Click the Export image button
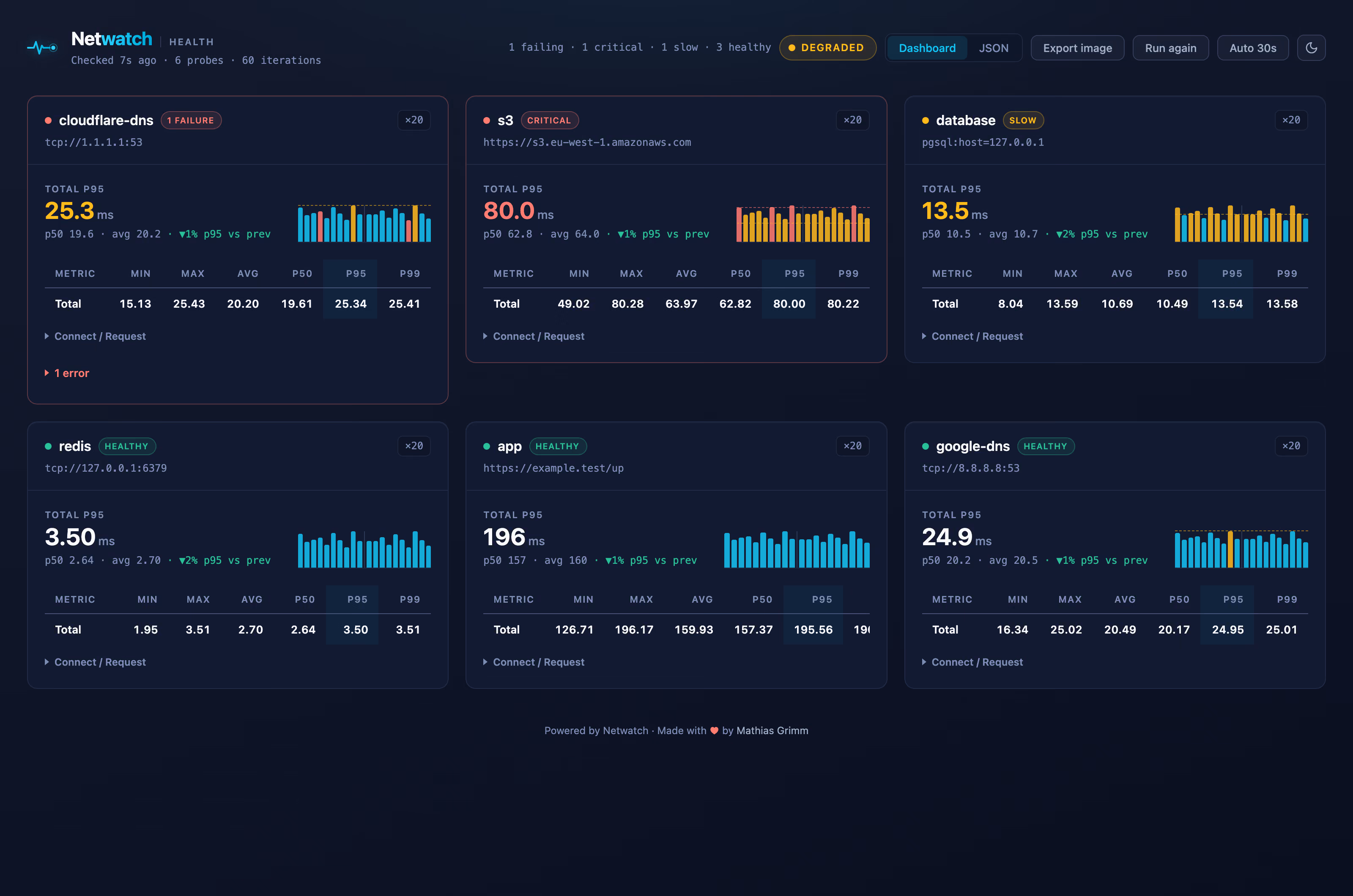The width and height of the screenshot is (1353, 896). pos(1077,48)
